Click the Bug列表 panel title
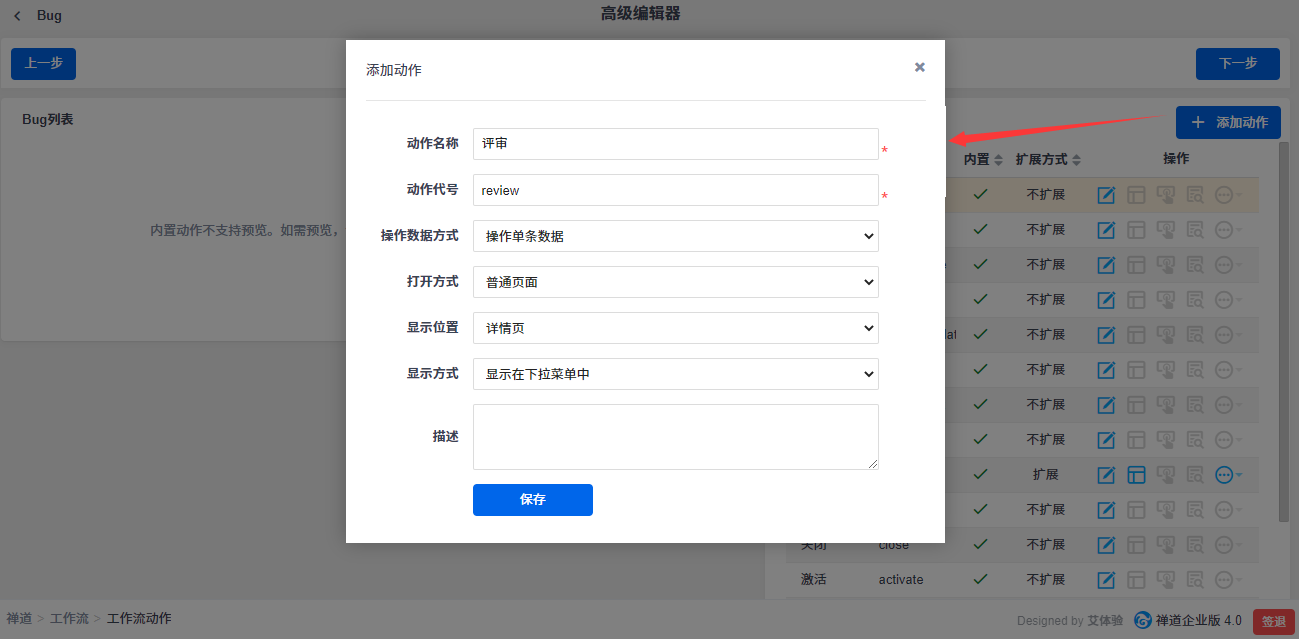 click(48, 119)
